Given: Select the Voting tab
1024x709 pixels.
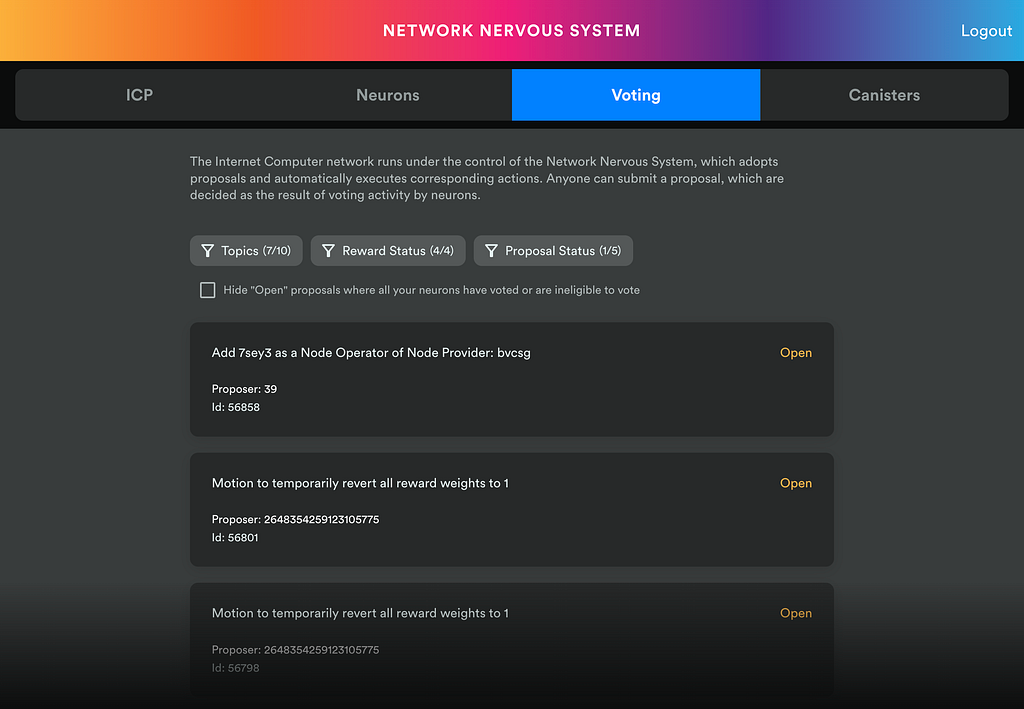Looking at the screenshot, I should 636,95.
